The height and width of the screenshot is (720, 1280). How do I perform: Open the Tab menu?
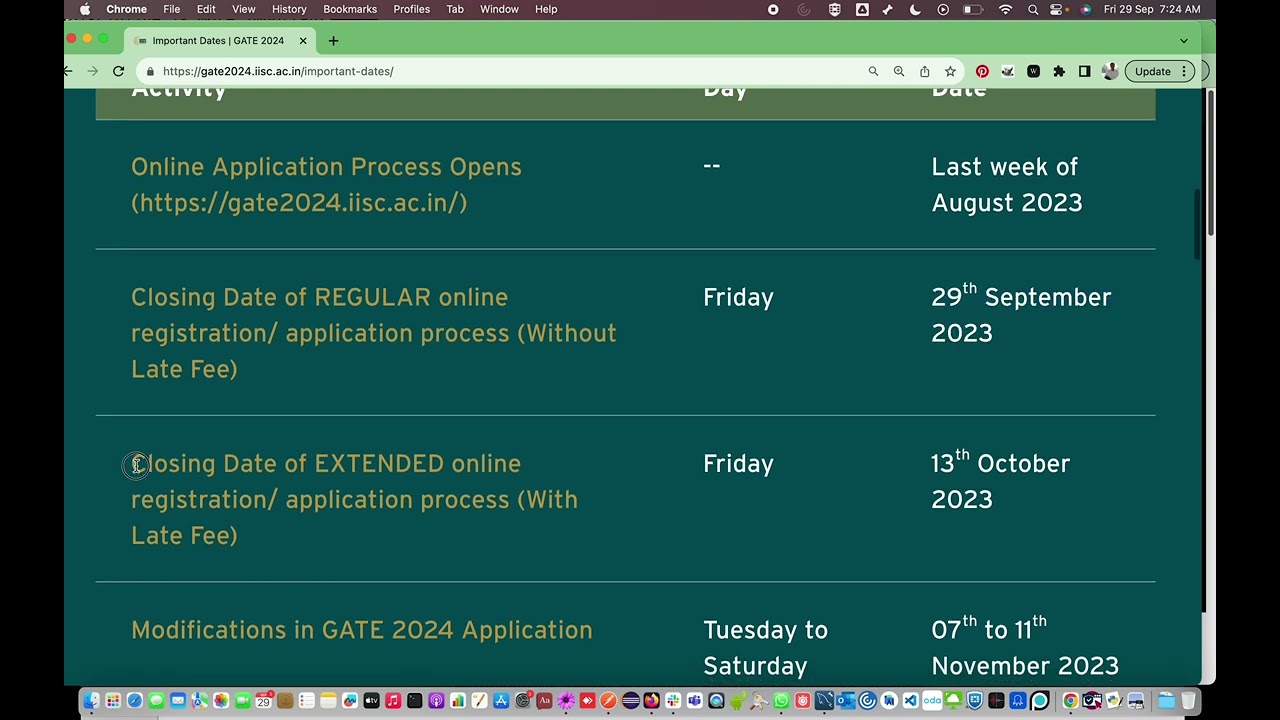[455, 9]
